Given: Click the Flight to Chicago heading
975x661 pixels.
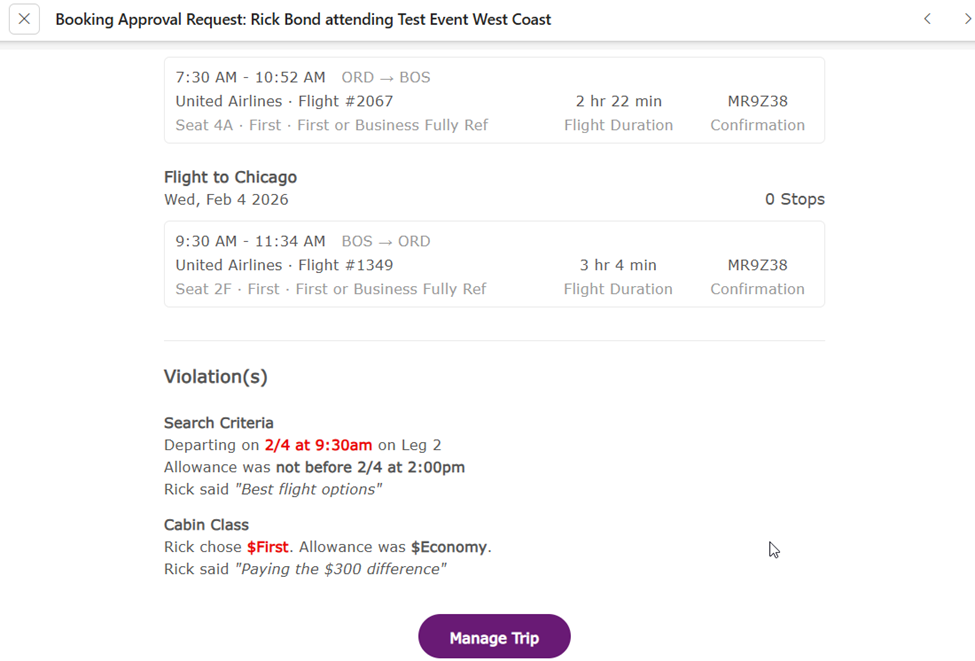Looking at the screenshot, I should 230,177.
